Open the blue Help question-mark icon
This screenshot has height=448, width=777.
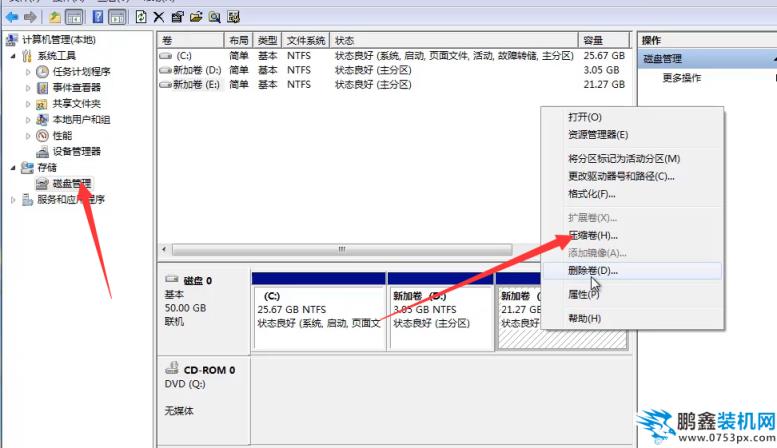pos(98,17)
